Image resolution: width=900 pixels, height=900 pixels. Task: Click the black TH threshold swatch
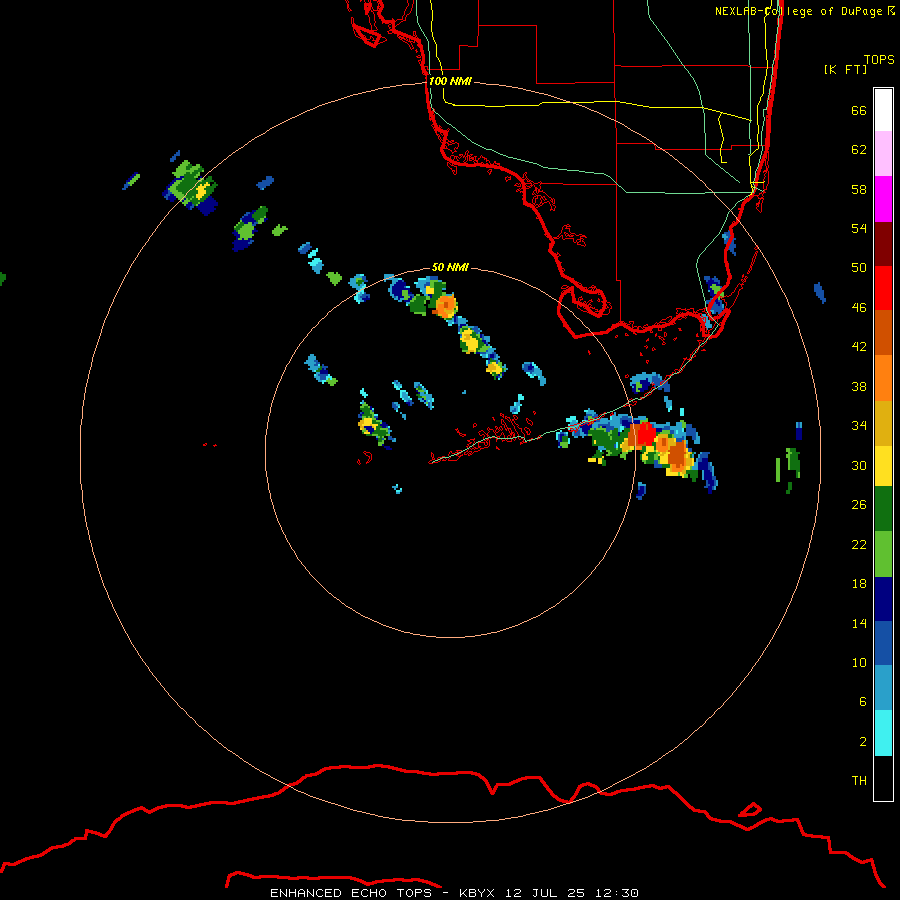[x=883, y=778]
